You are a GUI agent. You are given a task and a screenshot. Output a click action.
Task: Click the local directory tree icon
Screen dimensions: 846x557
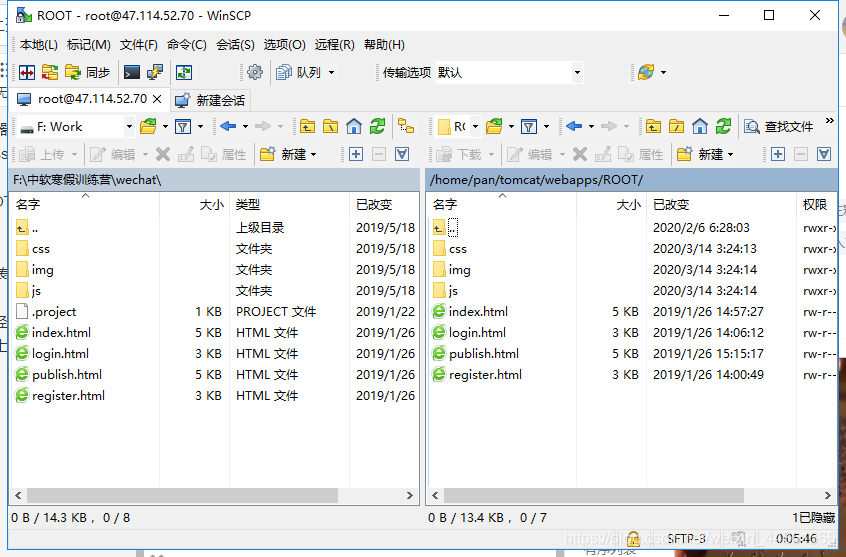[x=406, y=127]
